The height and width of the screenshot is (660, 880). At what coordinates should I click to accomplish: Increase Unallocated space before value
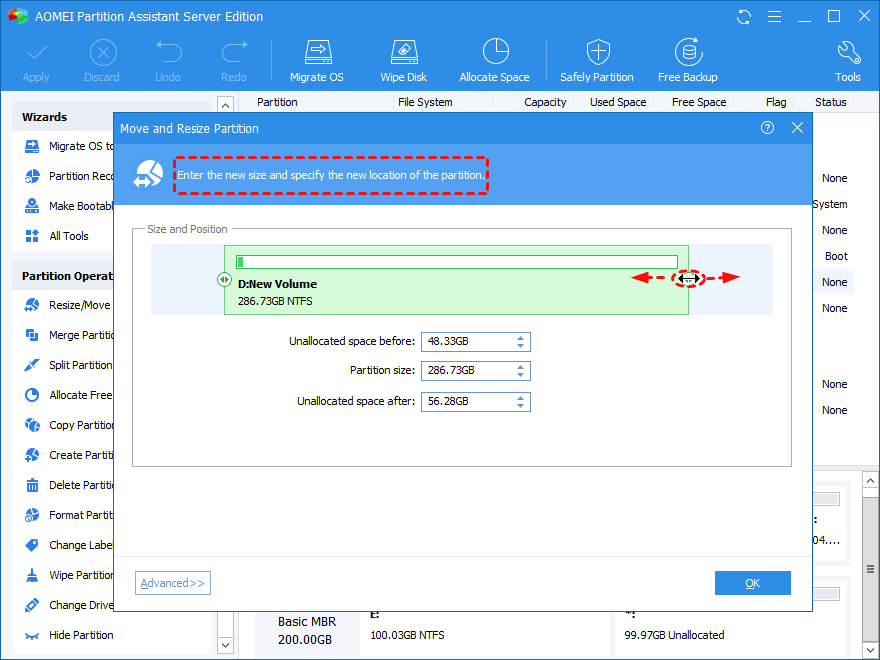click(x=520, y=338)
